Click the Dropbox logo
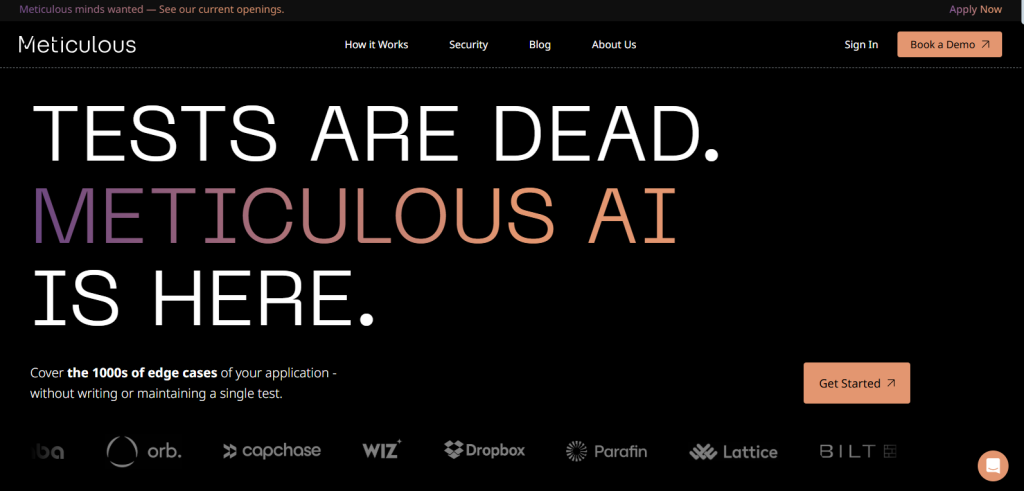The image size is (1024, 491). click(x=484, y=450)
